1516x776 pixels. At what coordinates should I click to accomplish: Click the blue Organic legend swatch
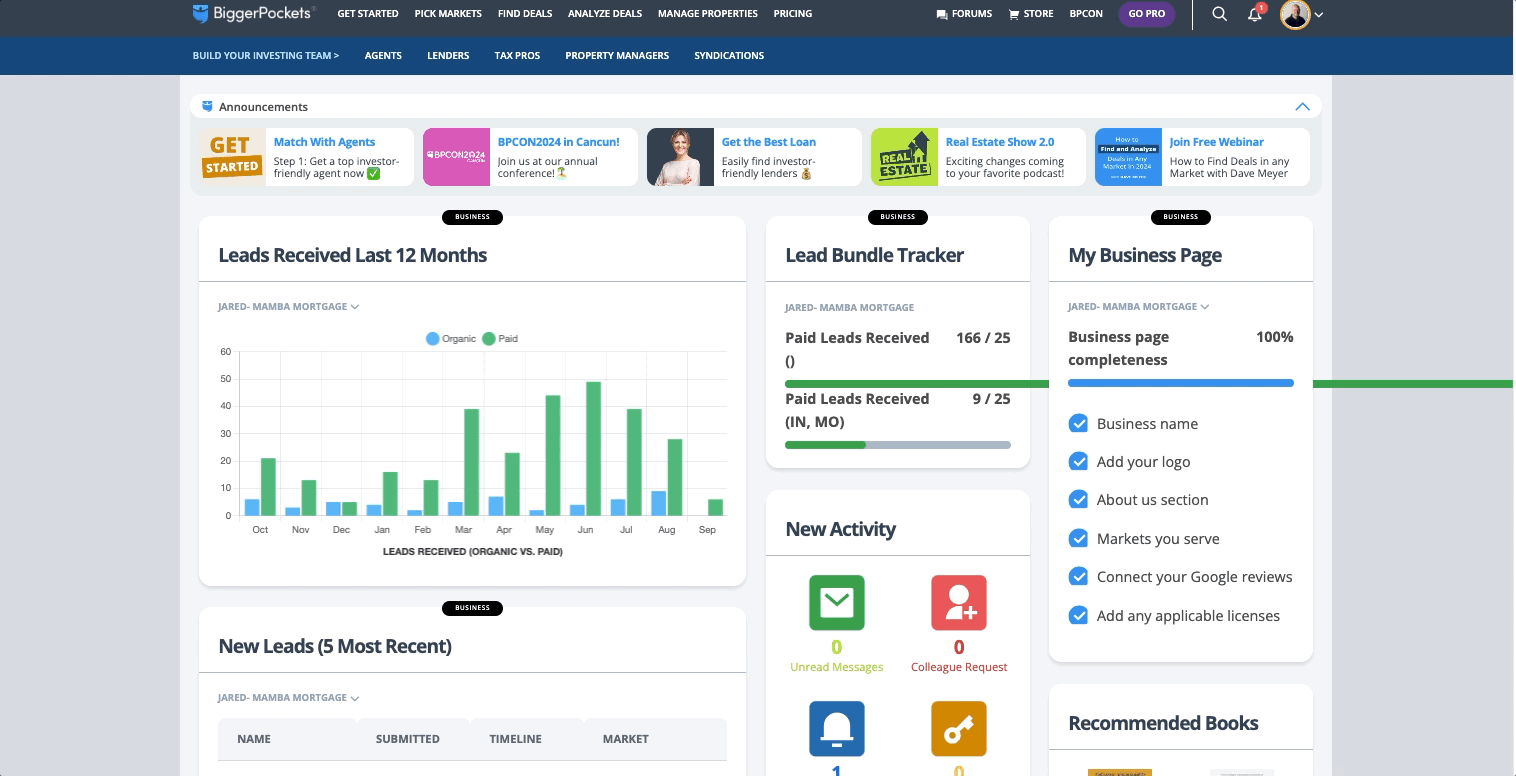tap(432, 339)
